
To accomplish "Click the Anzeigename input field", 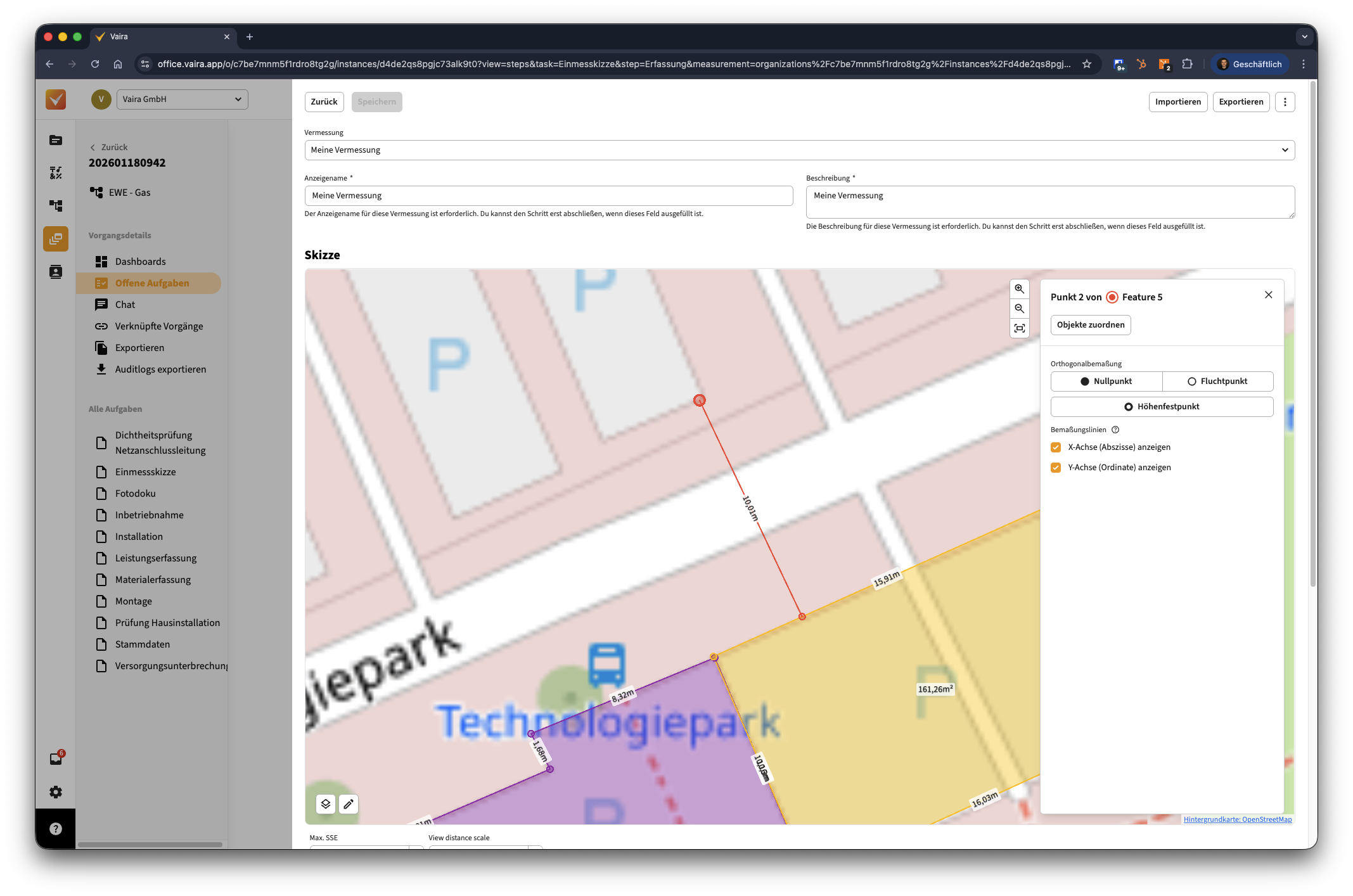I will point(548,196).
